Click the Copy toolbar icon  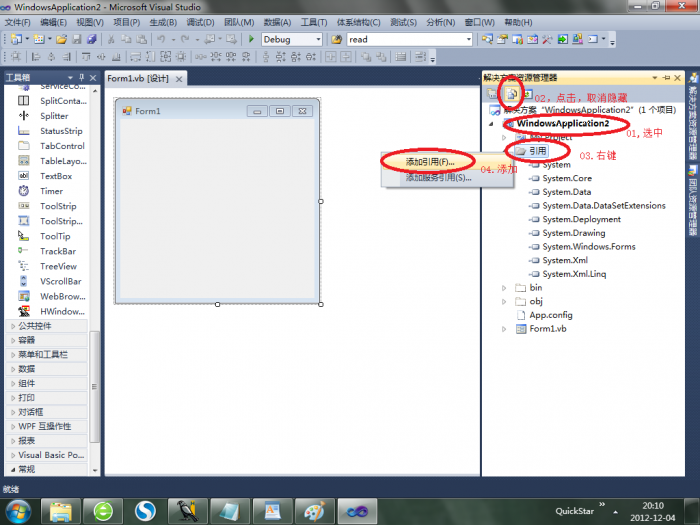[126, 39]
